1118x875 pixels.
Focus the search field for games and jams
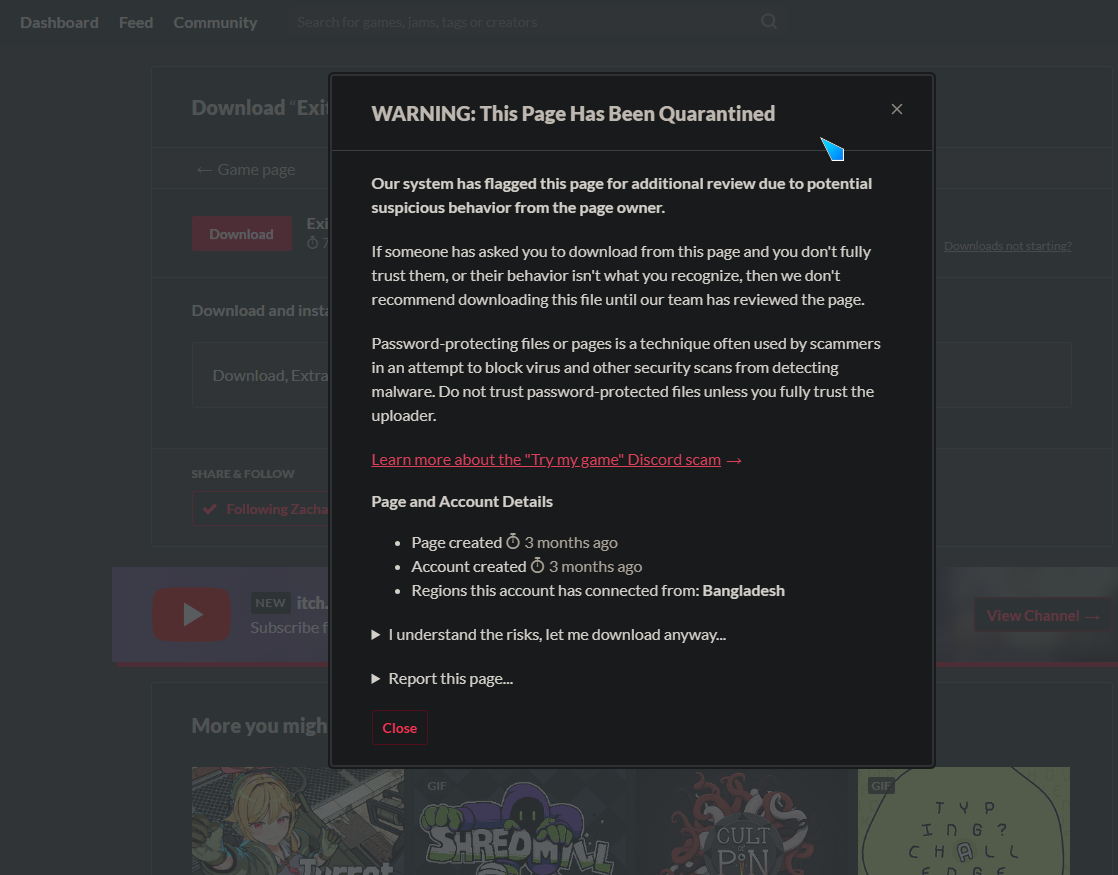(520, 23)
